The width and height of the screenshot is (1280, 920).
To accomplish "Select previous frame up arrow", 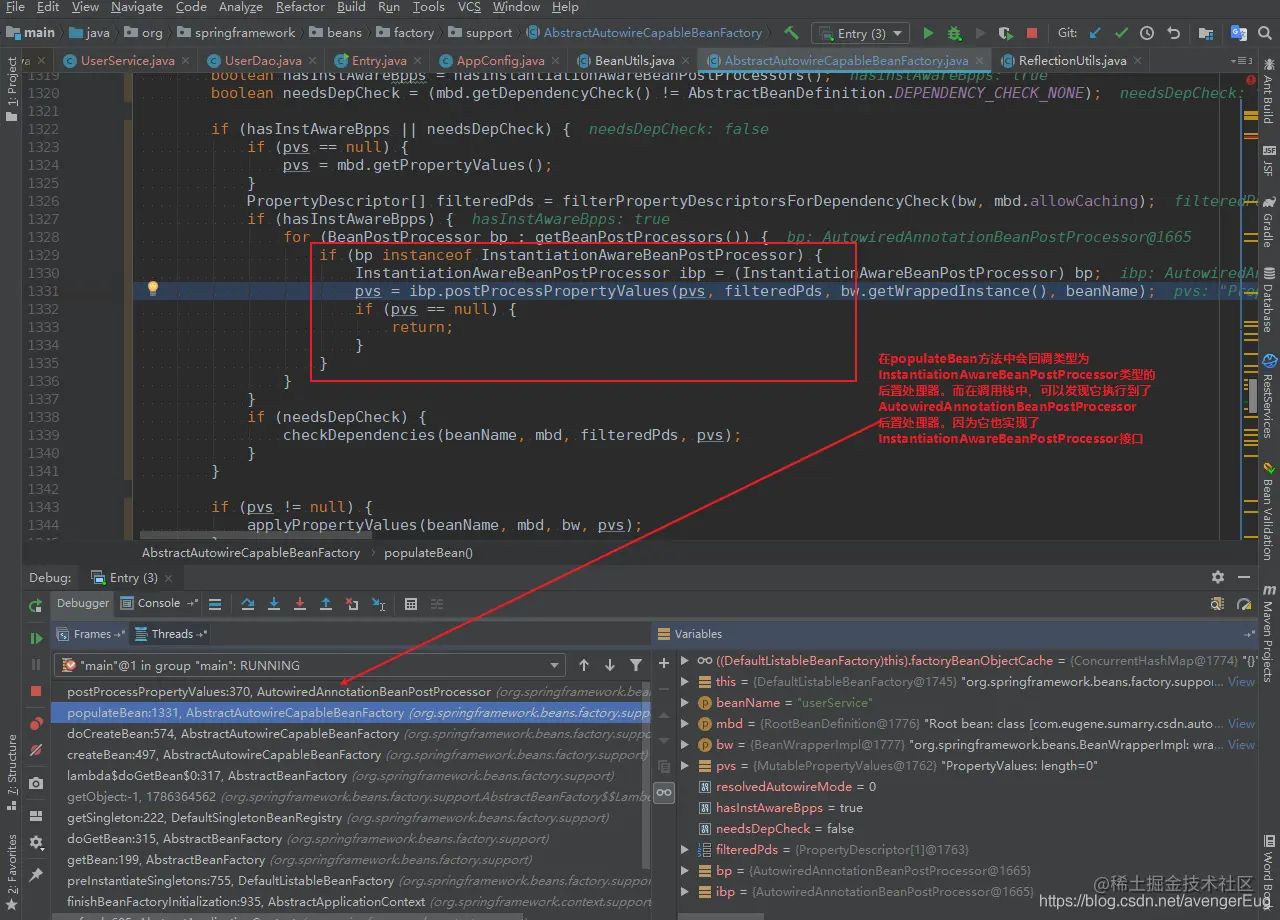I will (584, 665).
